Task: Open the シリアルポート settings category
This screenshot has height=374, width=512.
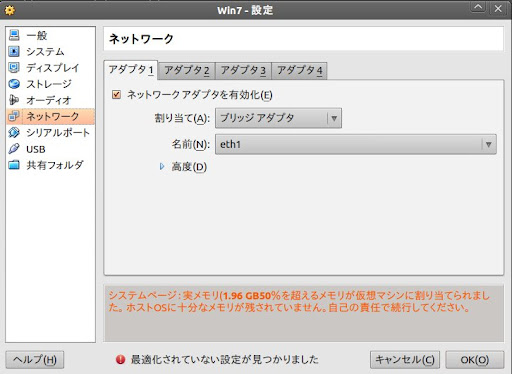Action: (x=50, y=132)
